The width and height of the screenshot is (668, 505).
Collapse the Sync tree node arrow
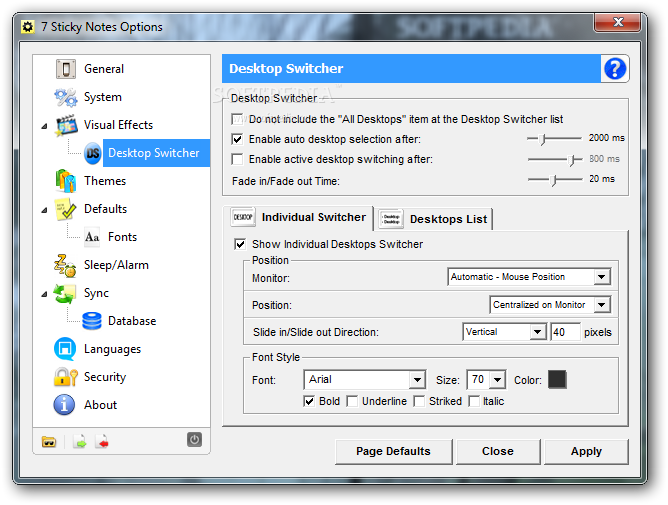(x=44, y=294)
